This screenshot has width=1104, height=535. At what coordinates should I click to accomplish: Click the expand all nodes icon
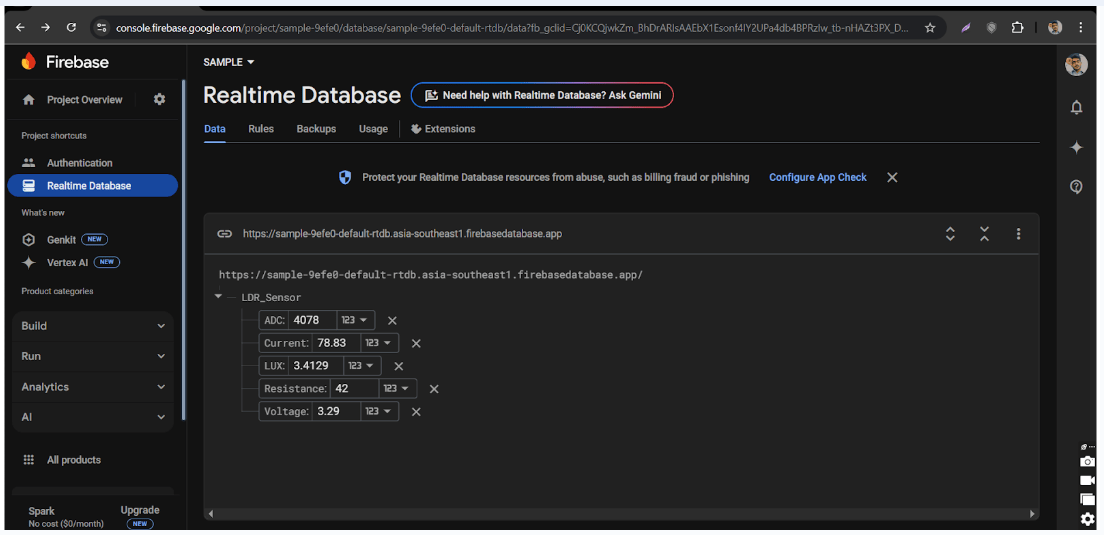pyautogui.click(x=950, y=234)
